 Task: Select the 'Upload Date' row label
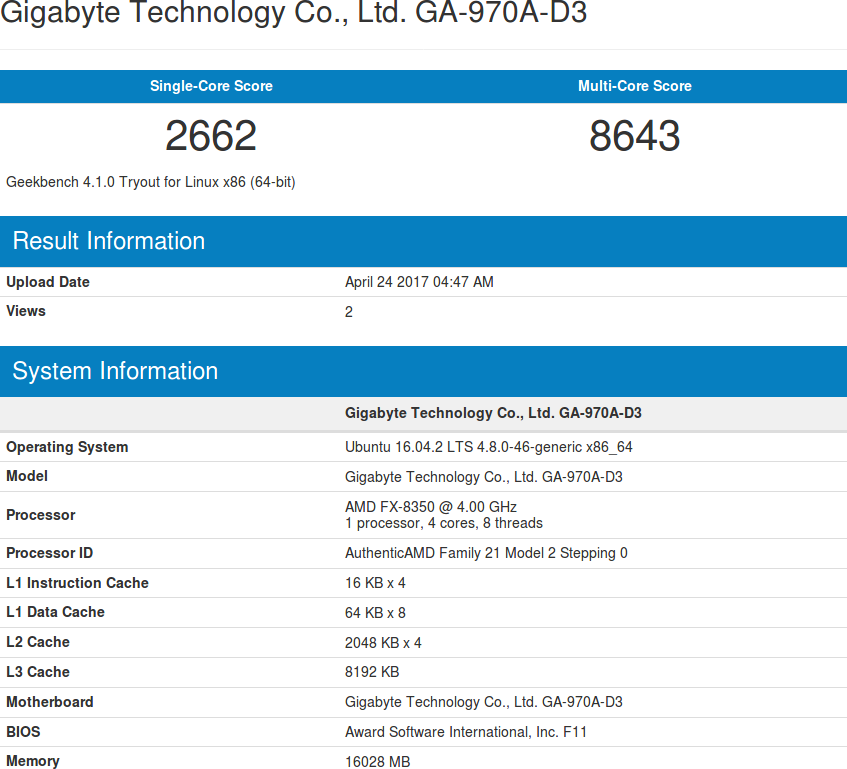(48, 282)
